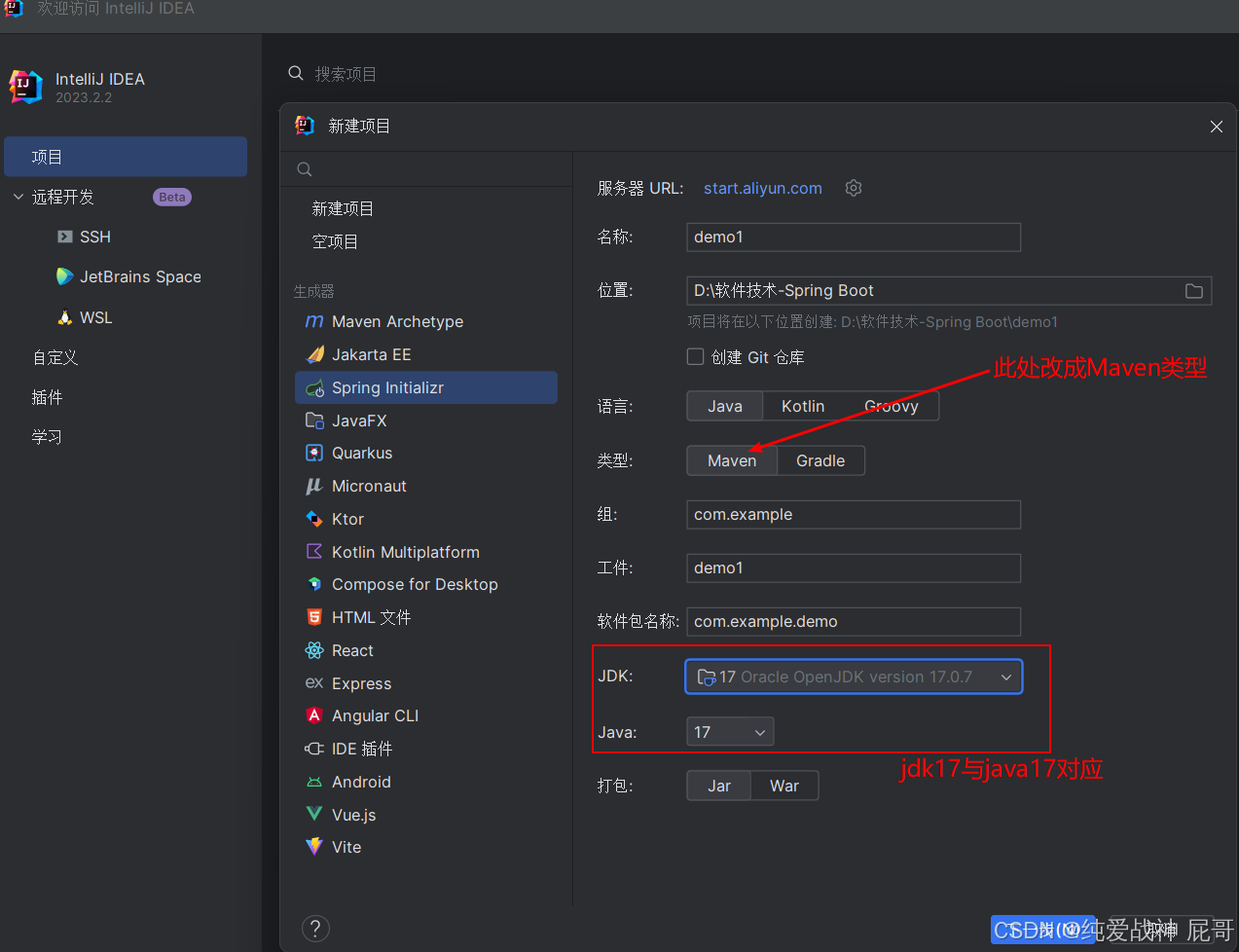Click the Group field com.example

coord(854,514)
